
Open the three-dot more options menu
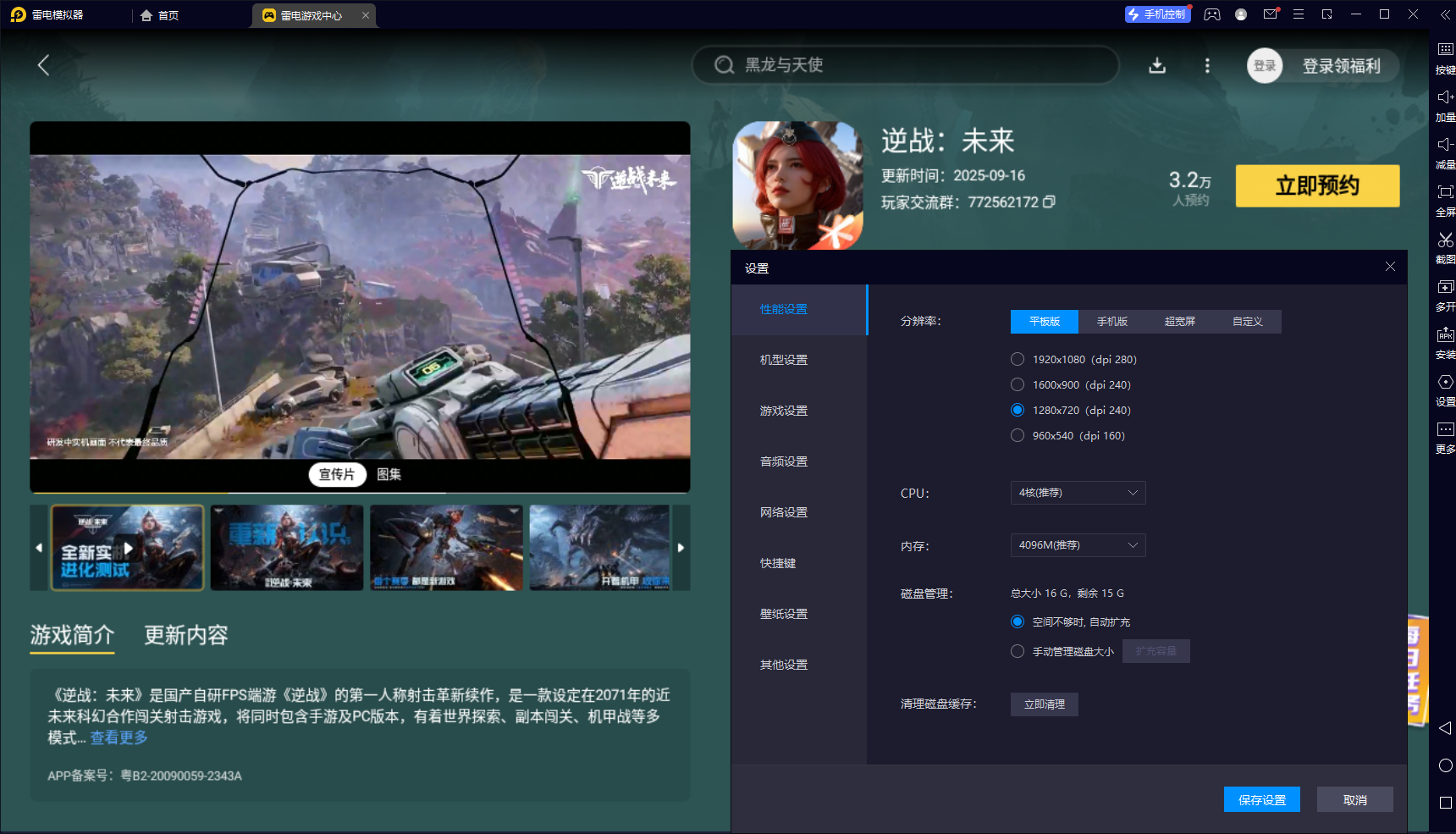pyautogui.click(x=1207, y=66)
